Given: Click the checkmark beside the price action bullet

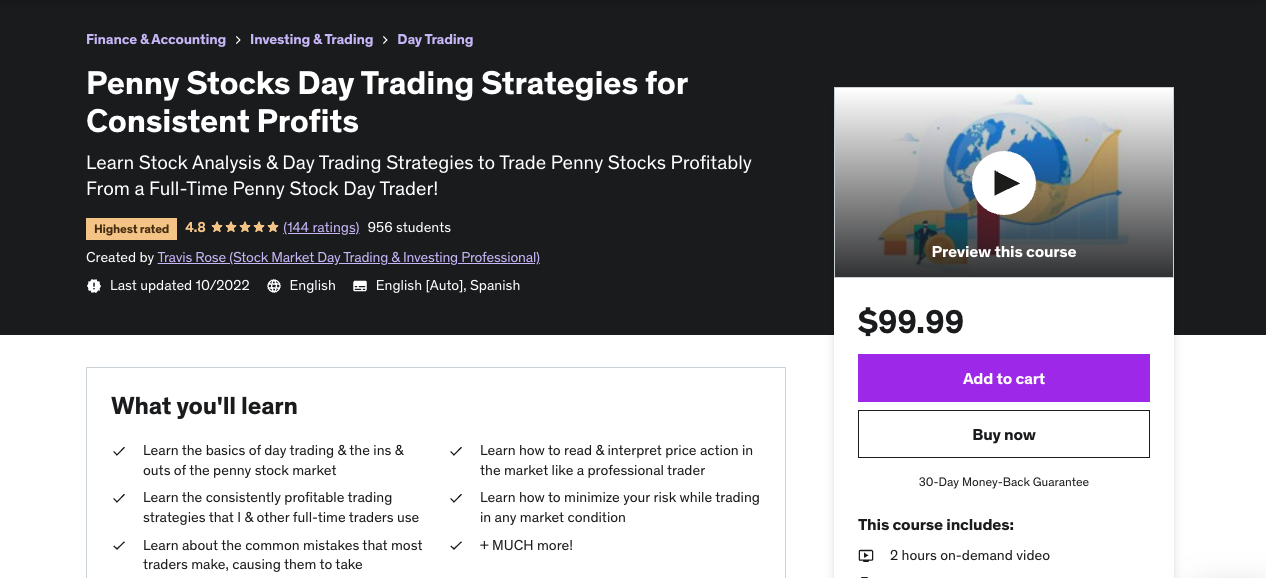Looking at the screenshot, I should tap(456, 450).
